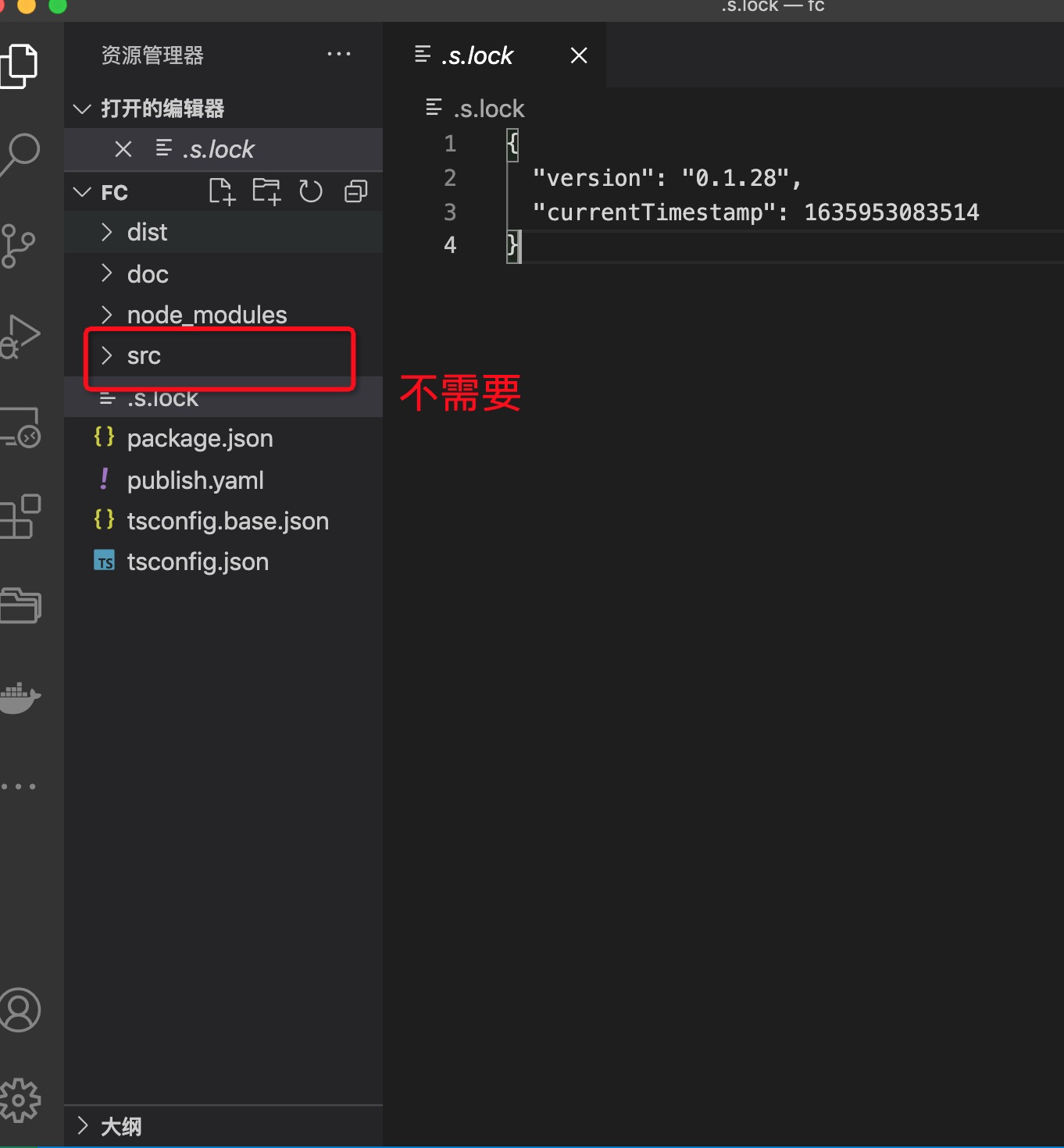The width and height of the screenshot is (1064, 1148).
Task: Open package.json from the file tree
Action: pyautogui.click(x=200, y=438)
